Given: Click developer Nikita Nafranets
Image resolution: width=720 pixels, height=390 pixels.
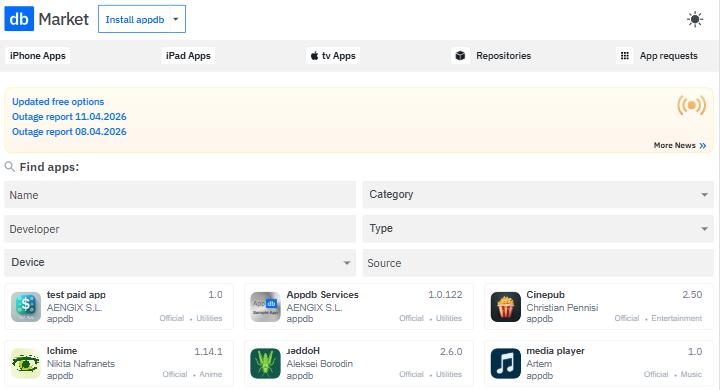Looking at the screenshot, I should pyautogui.click(x=81, y=363).
